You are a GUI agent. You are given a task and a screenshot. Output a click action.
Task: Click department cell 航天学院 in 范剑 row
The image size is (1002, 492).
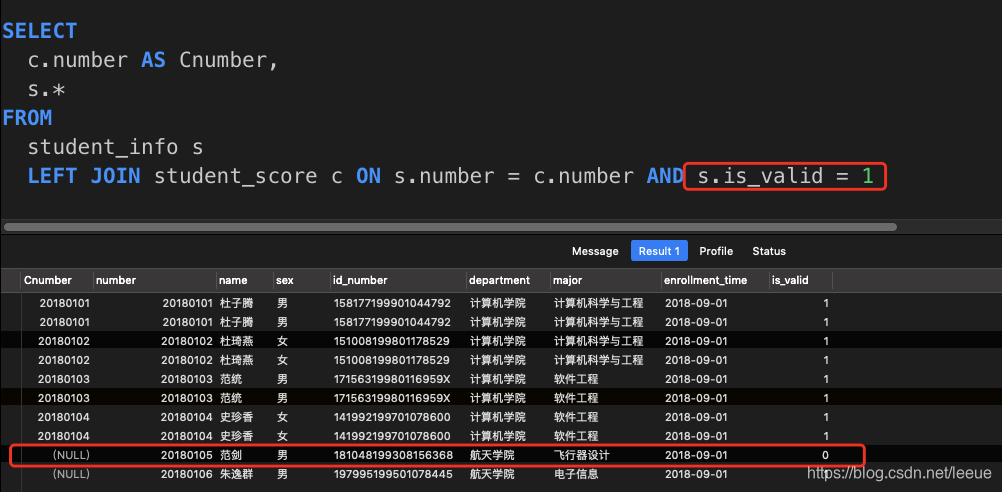[x=492, y=456]
